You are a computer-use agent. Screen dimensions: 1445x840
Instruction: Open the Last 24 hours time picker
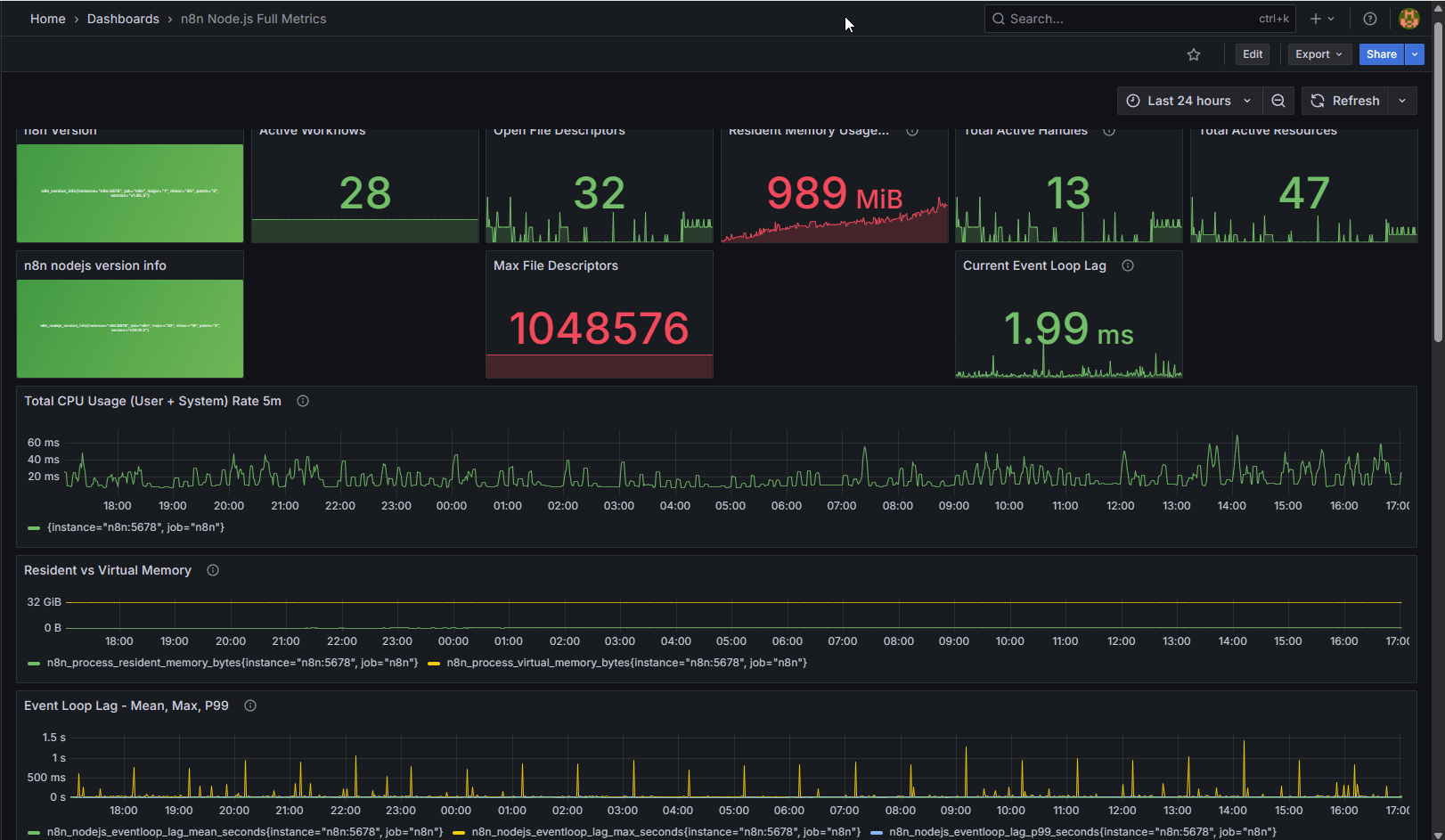[1189, 101]
